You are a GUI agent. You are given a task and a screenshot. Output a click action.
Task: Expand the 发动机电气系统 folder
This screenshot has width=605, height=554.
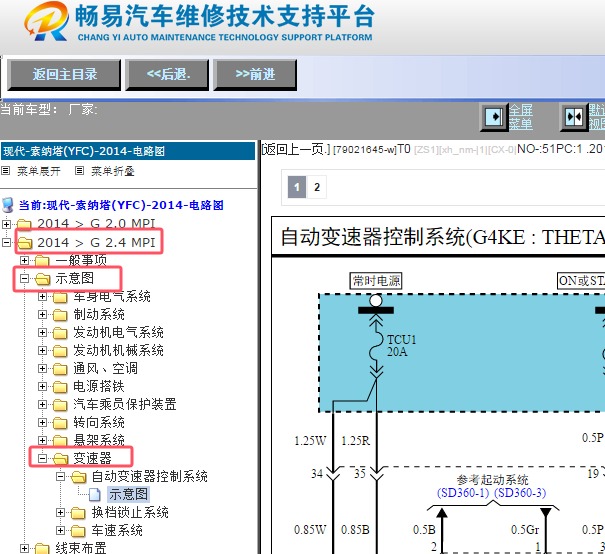(42, 332)
